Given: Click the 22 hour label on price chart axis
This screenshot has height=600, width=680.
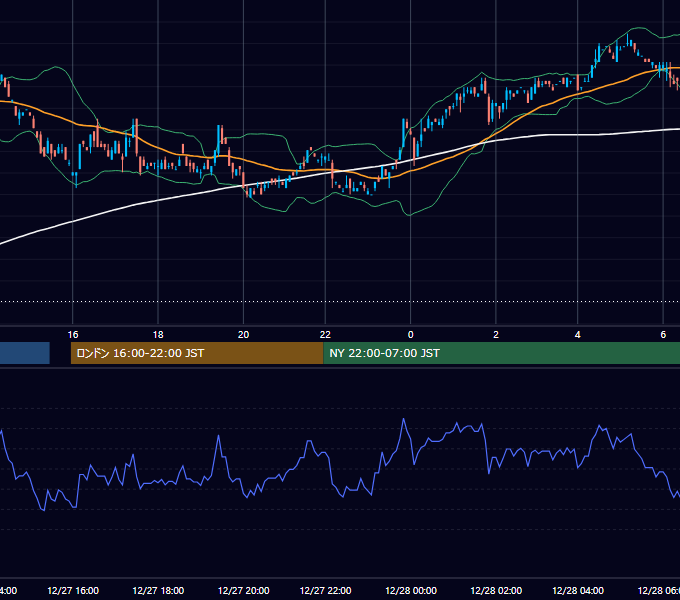Looking at the screenshot, I should (x=325, y=335).
